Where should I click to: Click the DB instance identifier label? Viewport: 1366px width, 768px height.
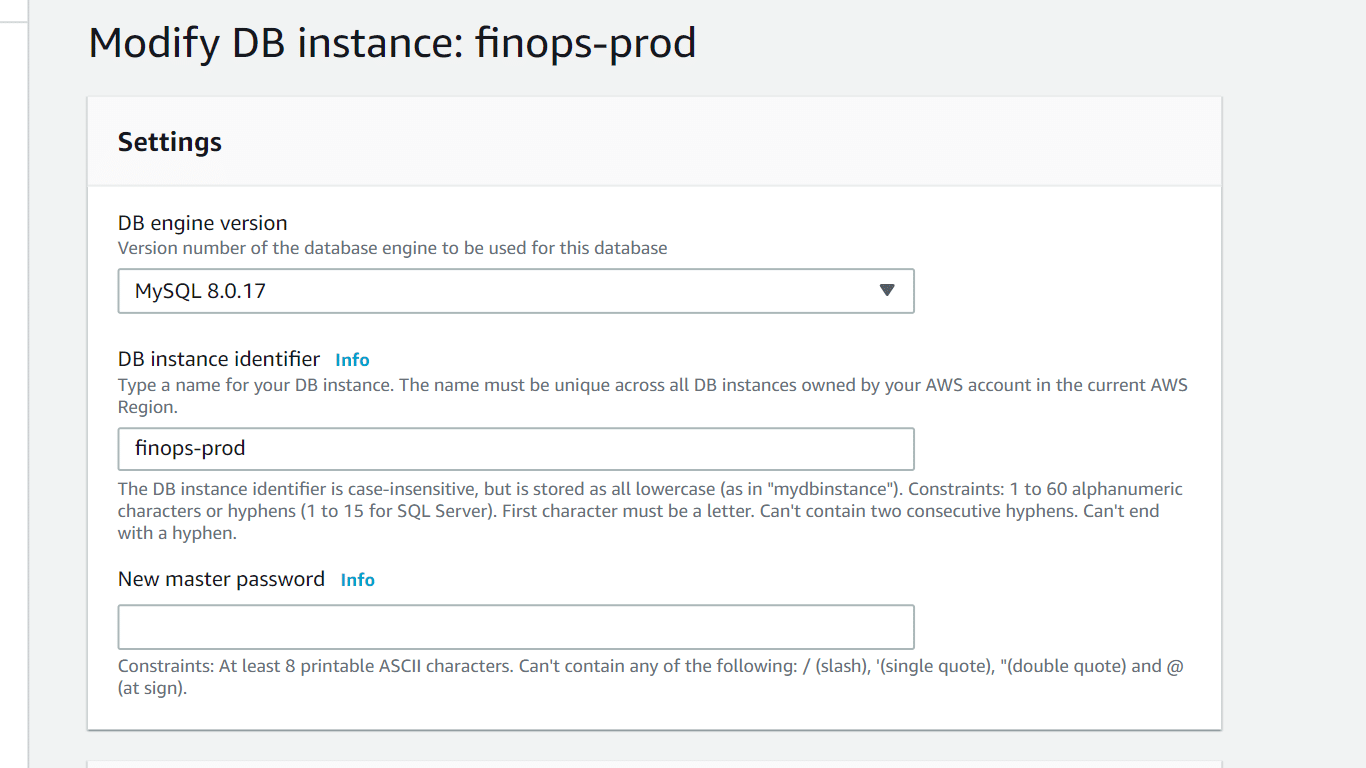pyautogui.click(x=219, y=359)
